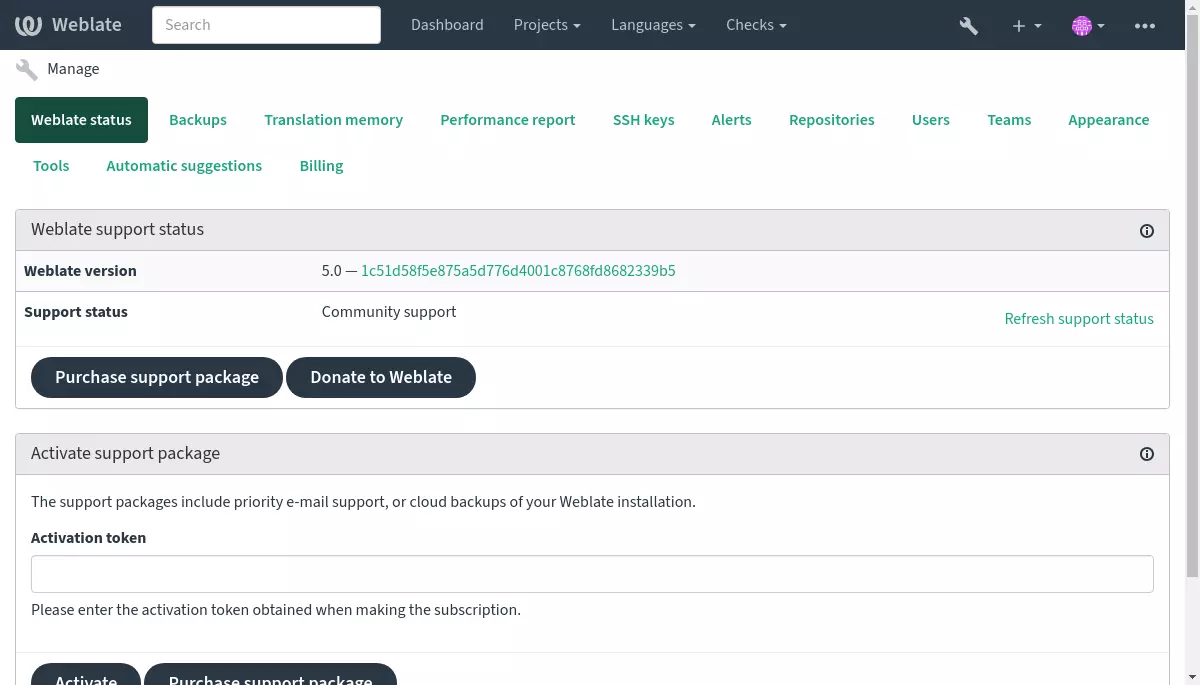
Task: Focus the Search box
Action: pos(266,25)
